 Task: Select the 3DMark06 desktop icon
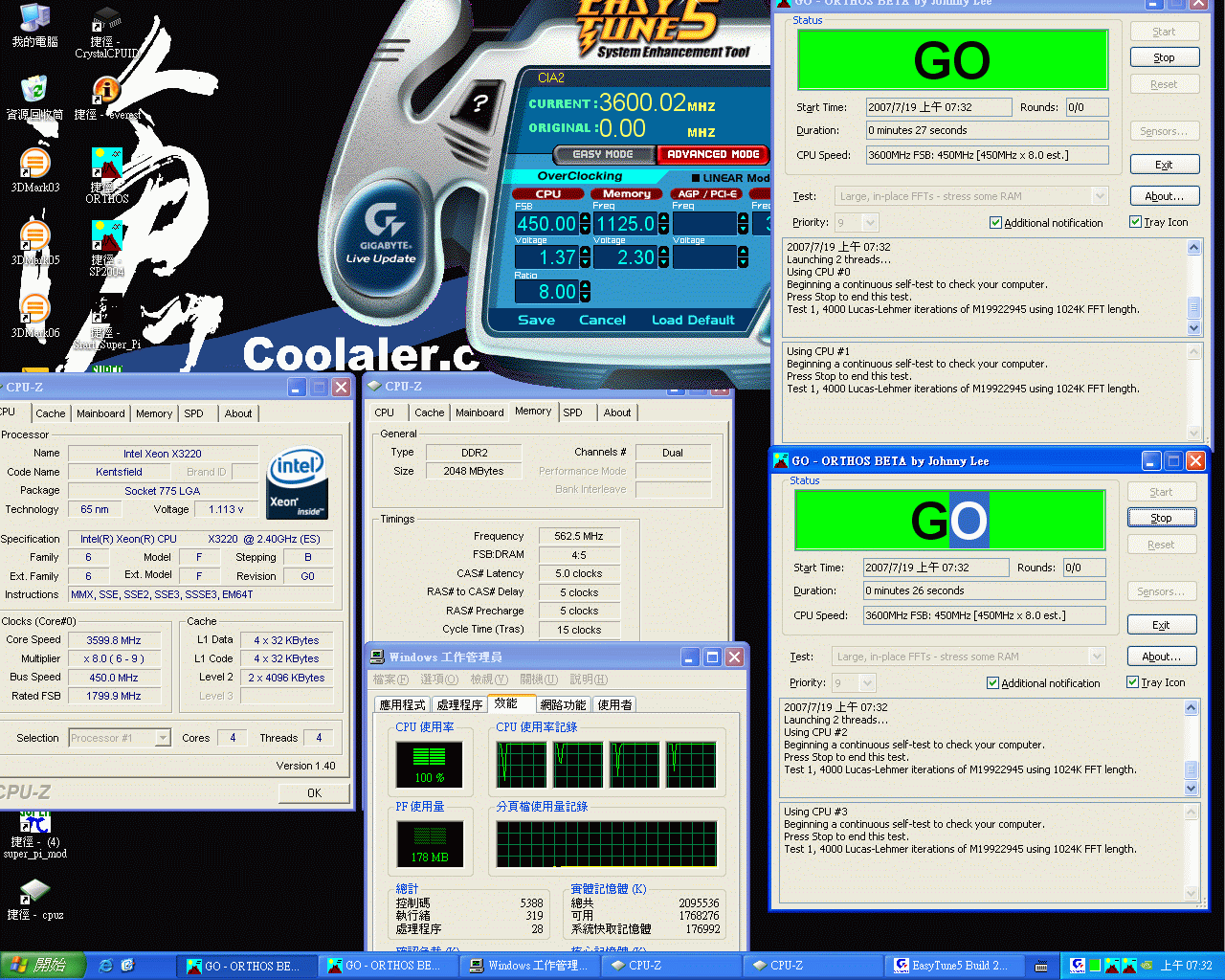(34, 316)
